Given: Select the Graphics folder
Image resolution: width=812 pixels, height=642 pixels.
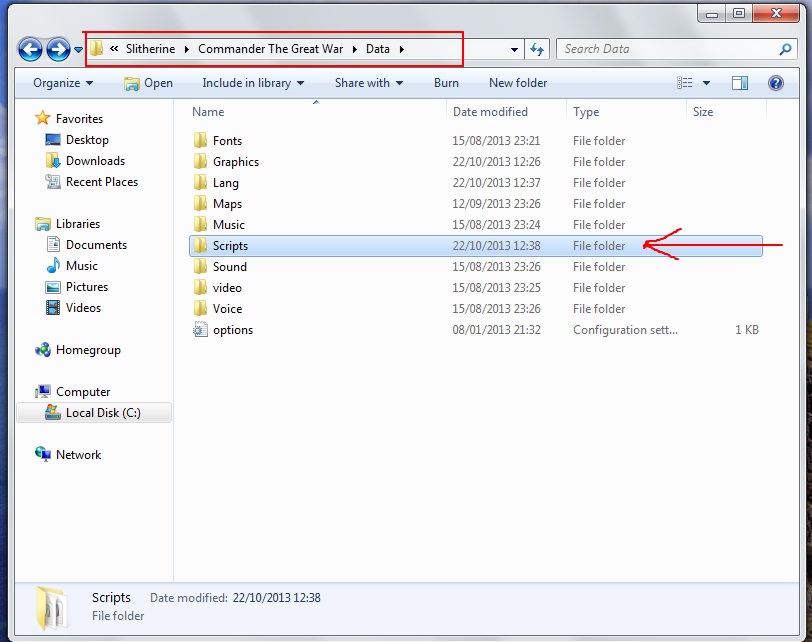Looking at the screenshot, I should pyautogui.click(x=236, y=162).
